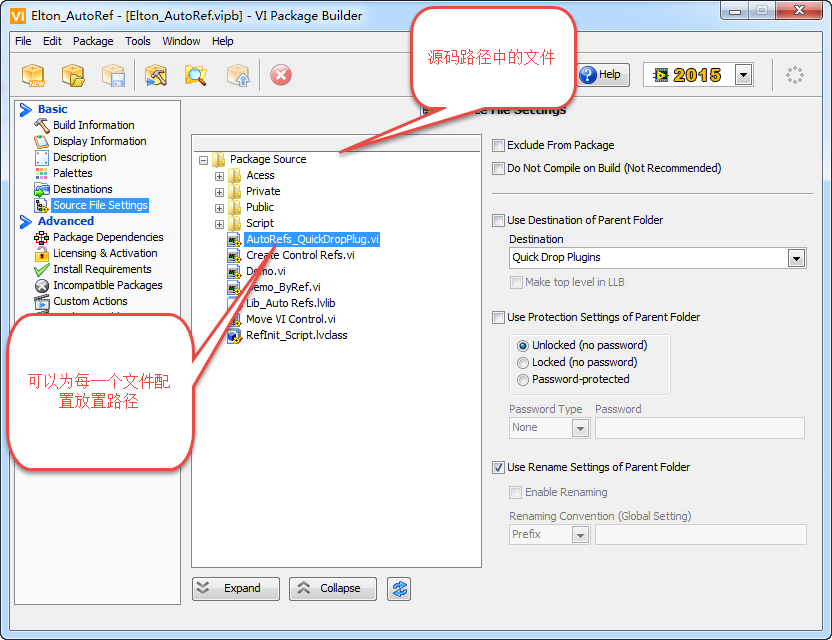832x640 pixels.
Task: Open the Window menu
Action: point(181,41)
